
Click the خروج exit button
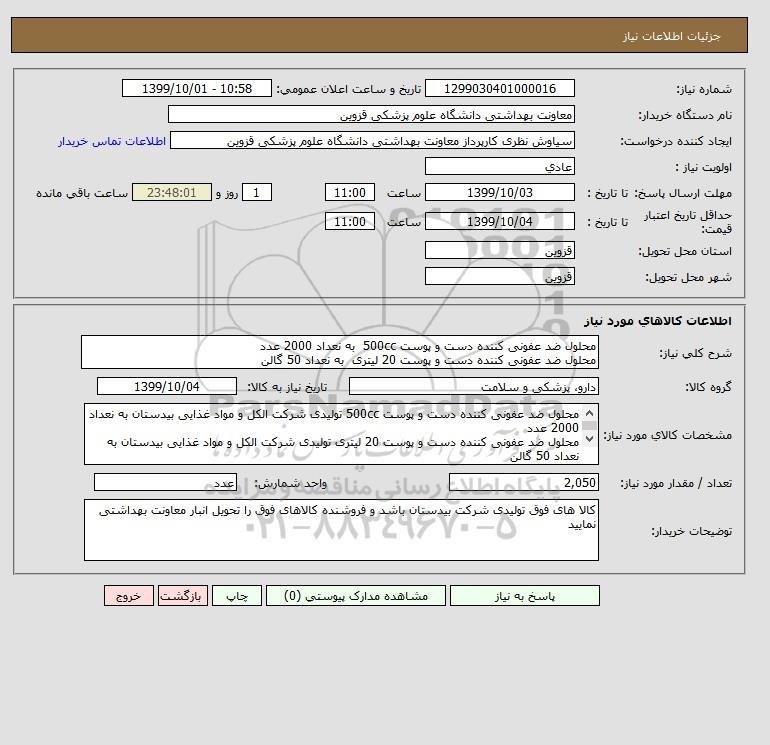[x=129, y=596]
